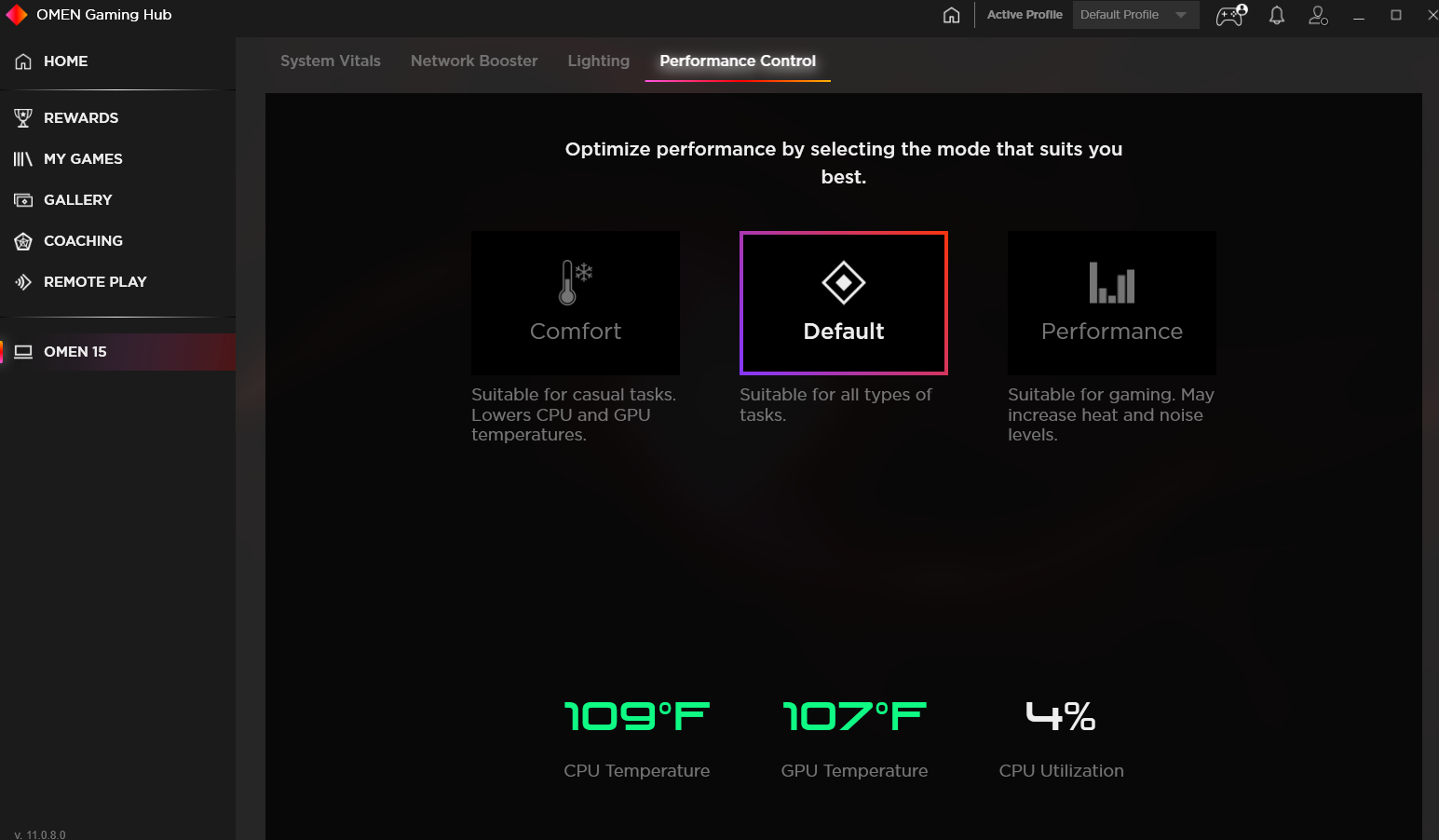Image resolution: width=1439 pixels, height=840 pixels.
Task: Click the Performance Control tab
Action: coord(737,61)
